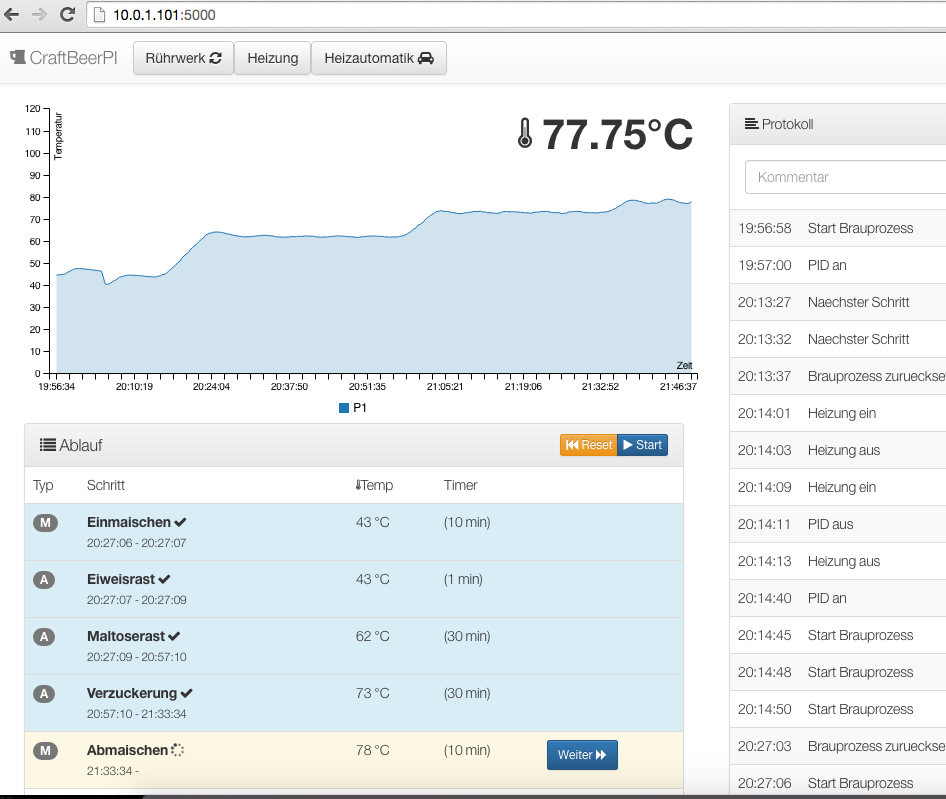Click the browser reload icon

point(67,14)
